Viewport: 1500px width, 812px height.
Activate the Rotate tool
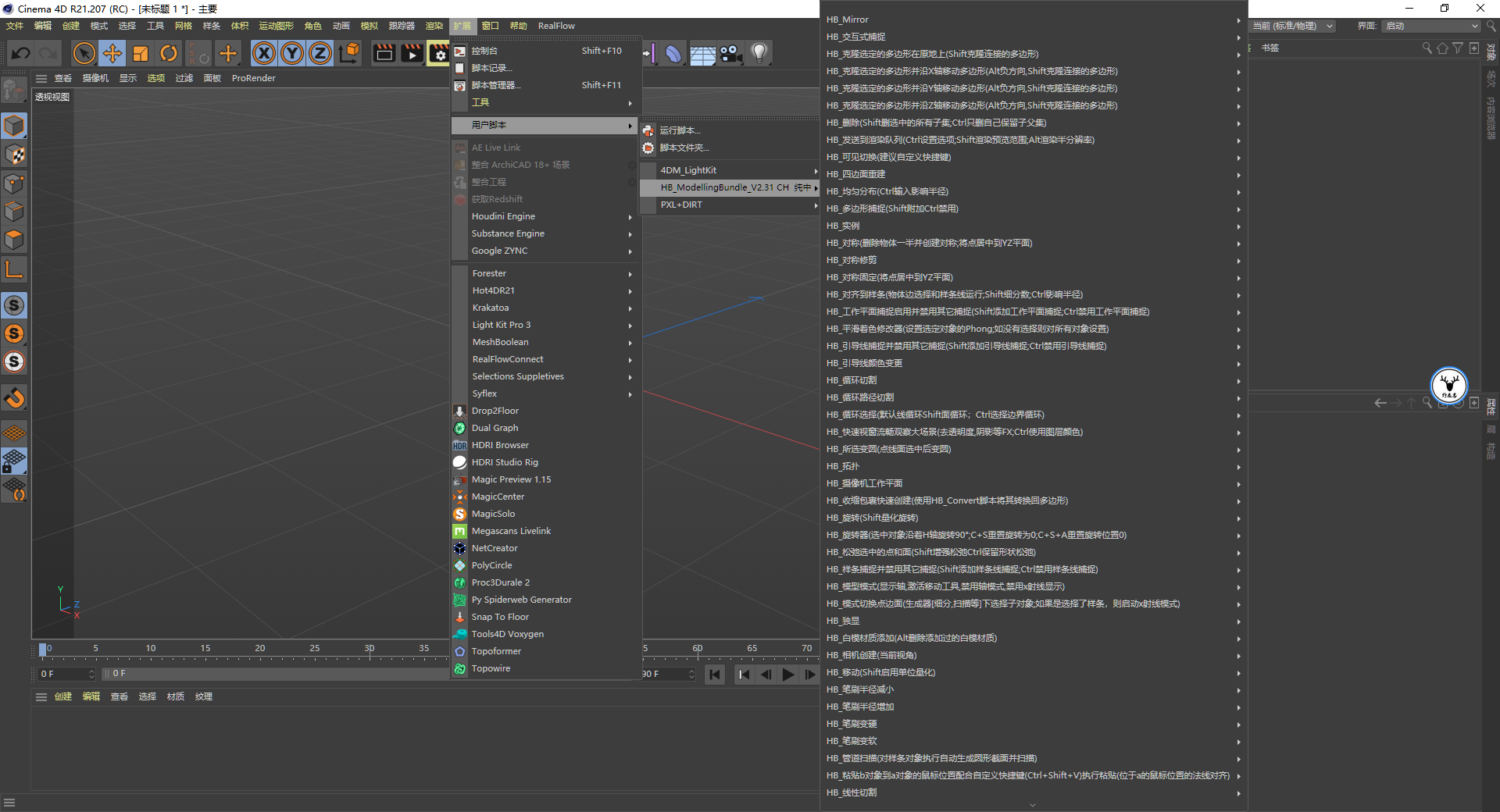(x=169, y=53)
